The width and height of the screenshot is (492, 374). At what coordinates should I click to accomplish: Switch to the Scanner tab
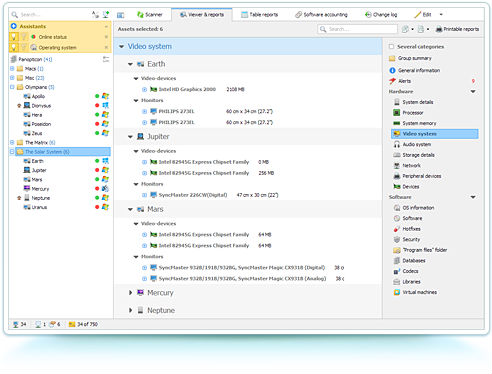pyautogui.click(x=149, y=15)
